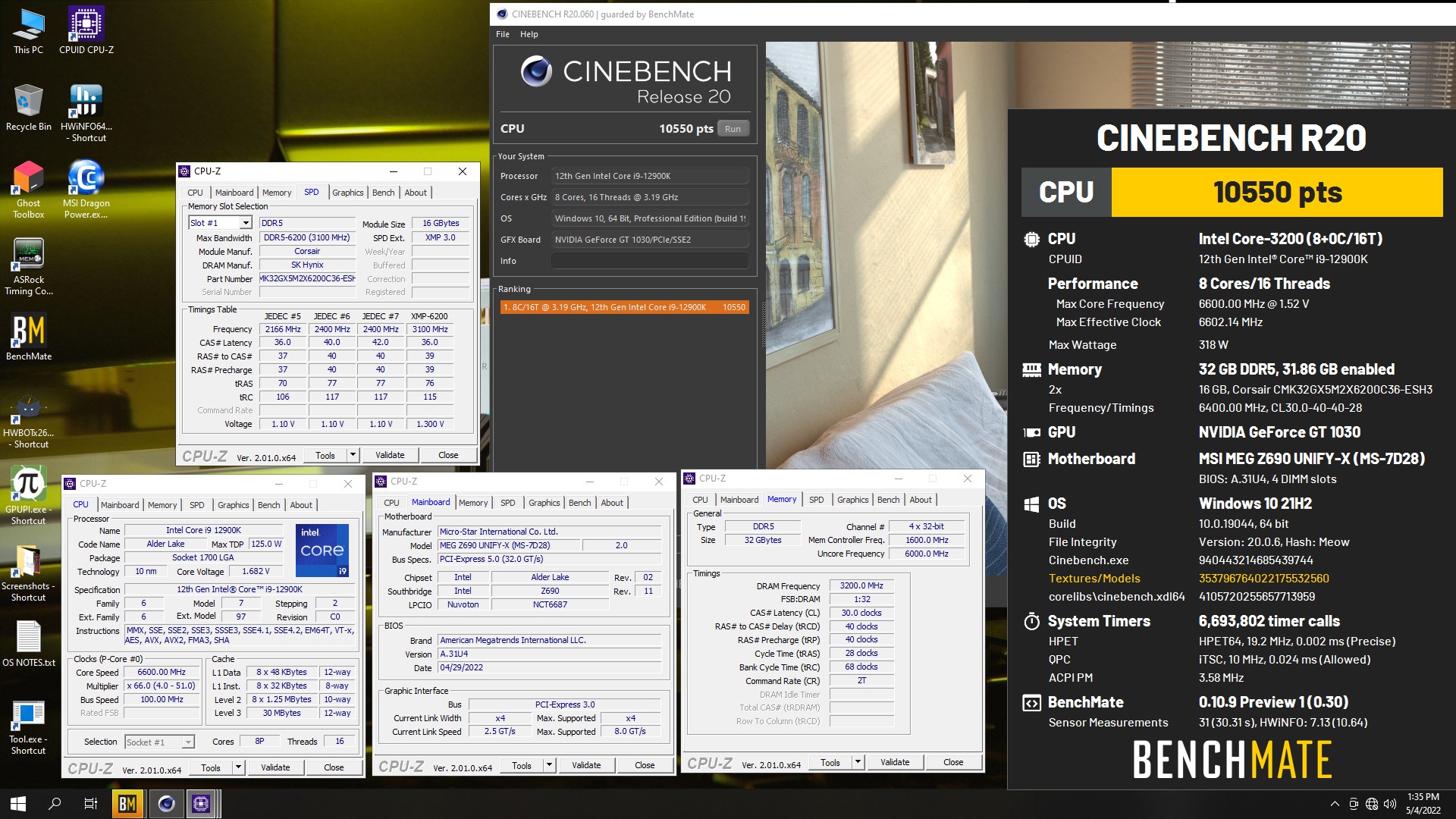Open Tool.exe shortcut icon

(x=28, y=726)
